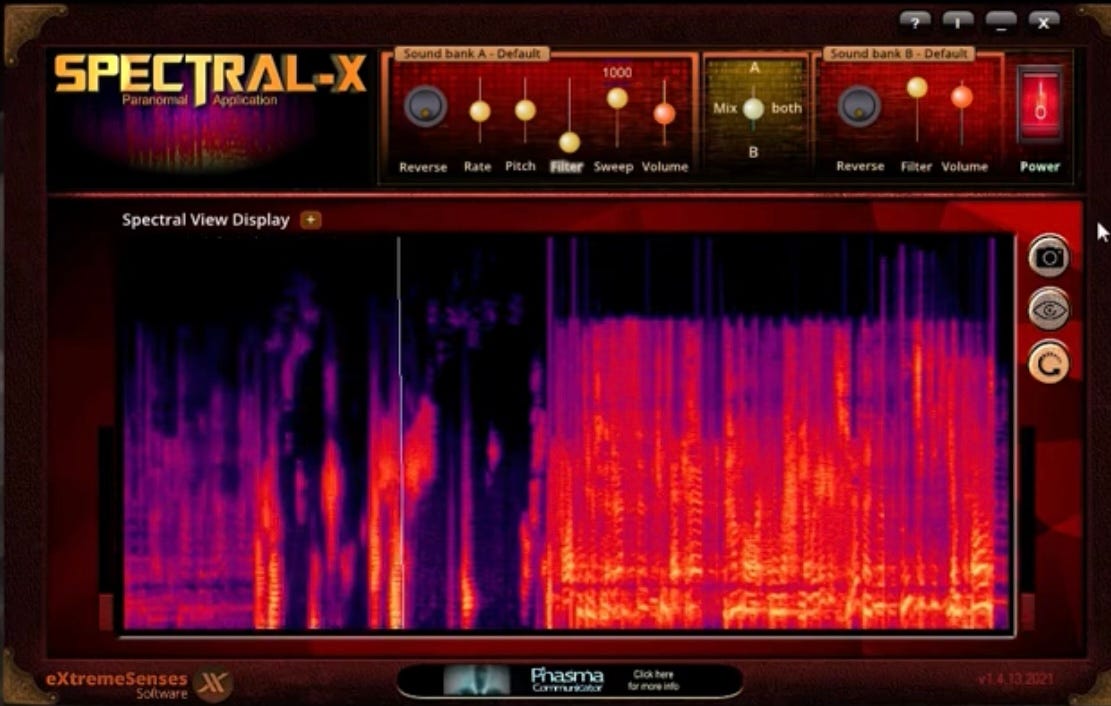
Task: Click the Pitch slider knob
Action: click(525, 110)
